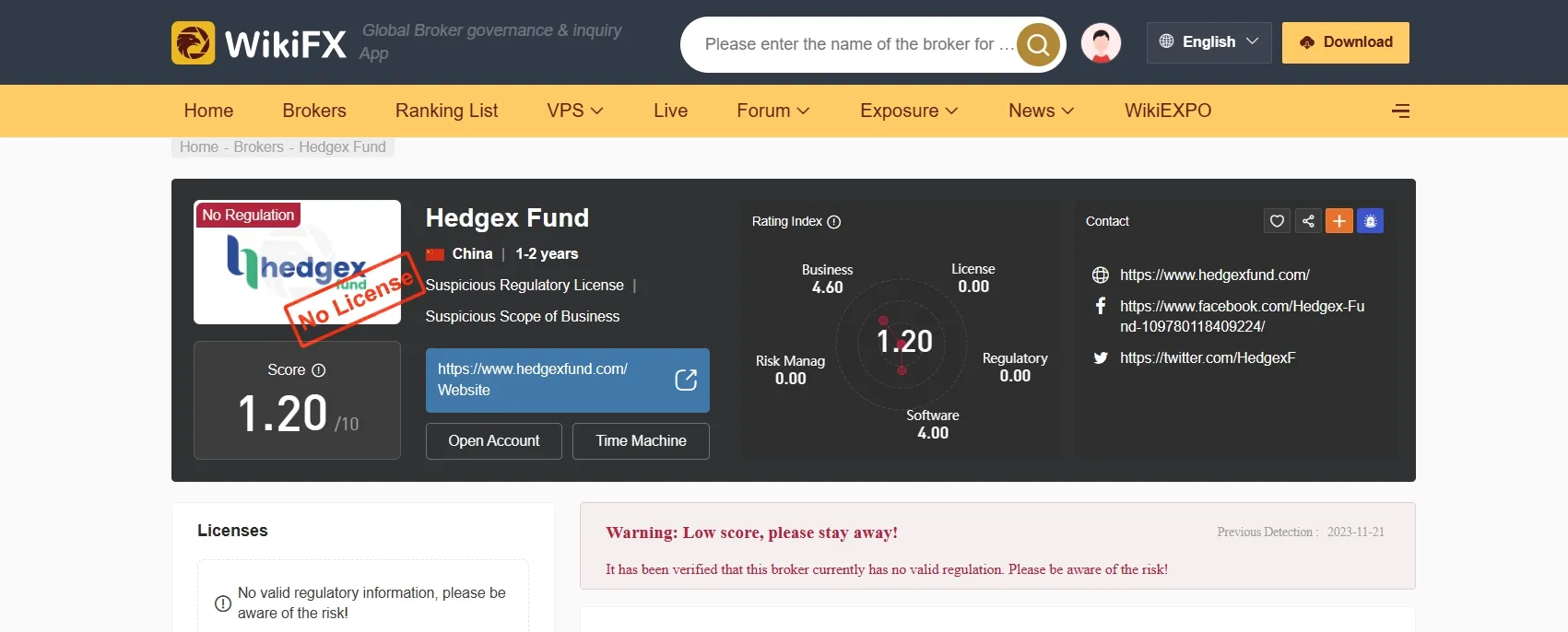
Task: Click the Business 4.60 rating
Action: pos(827,278)
